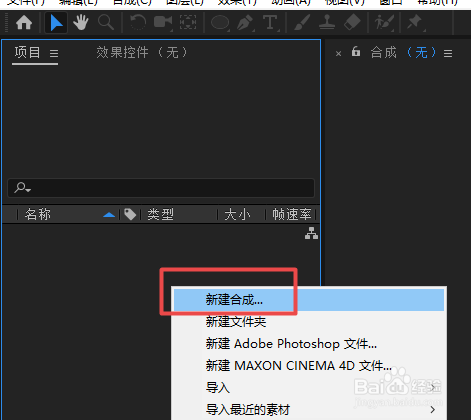Screen dimensions: 471x420
Task: Open the project flowchart view icon
Action: click(311, 233)
